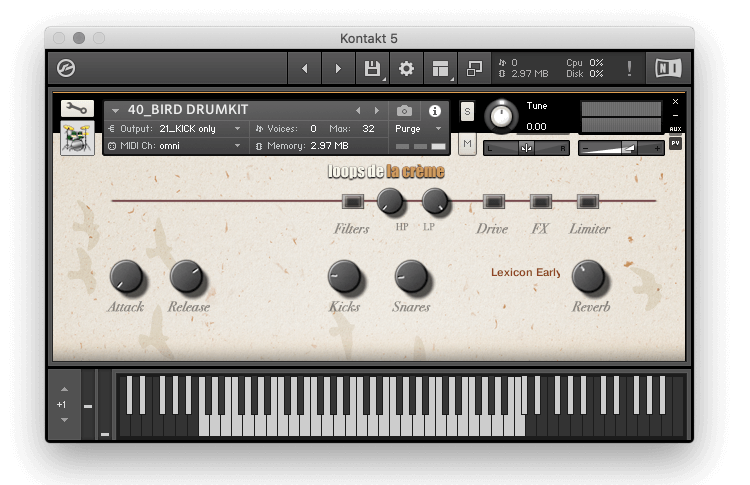Click the Reverb knob
The image size is (750, 485).
point(589,276)
